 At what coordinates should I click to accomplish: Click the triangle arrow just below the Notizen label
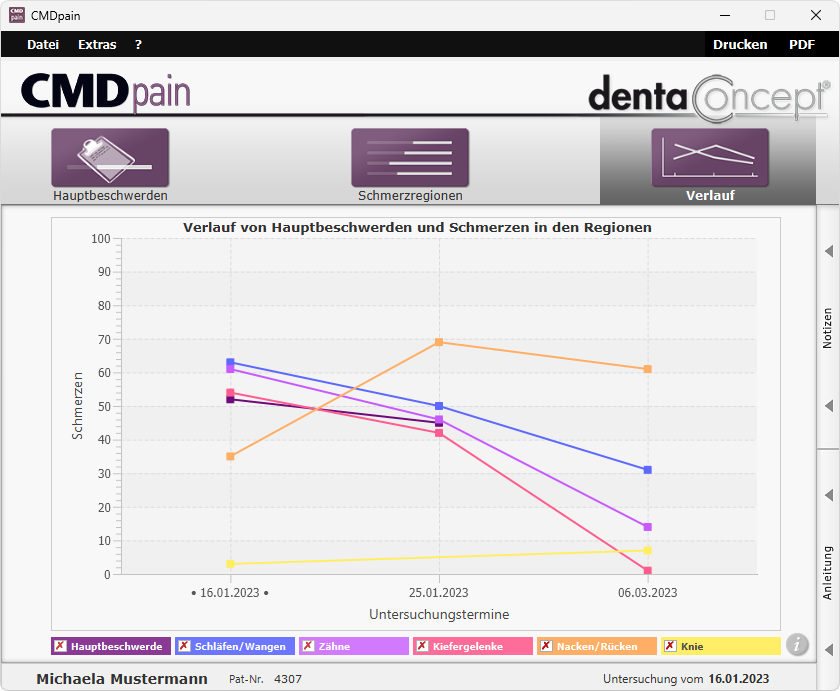829,406
